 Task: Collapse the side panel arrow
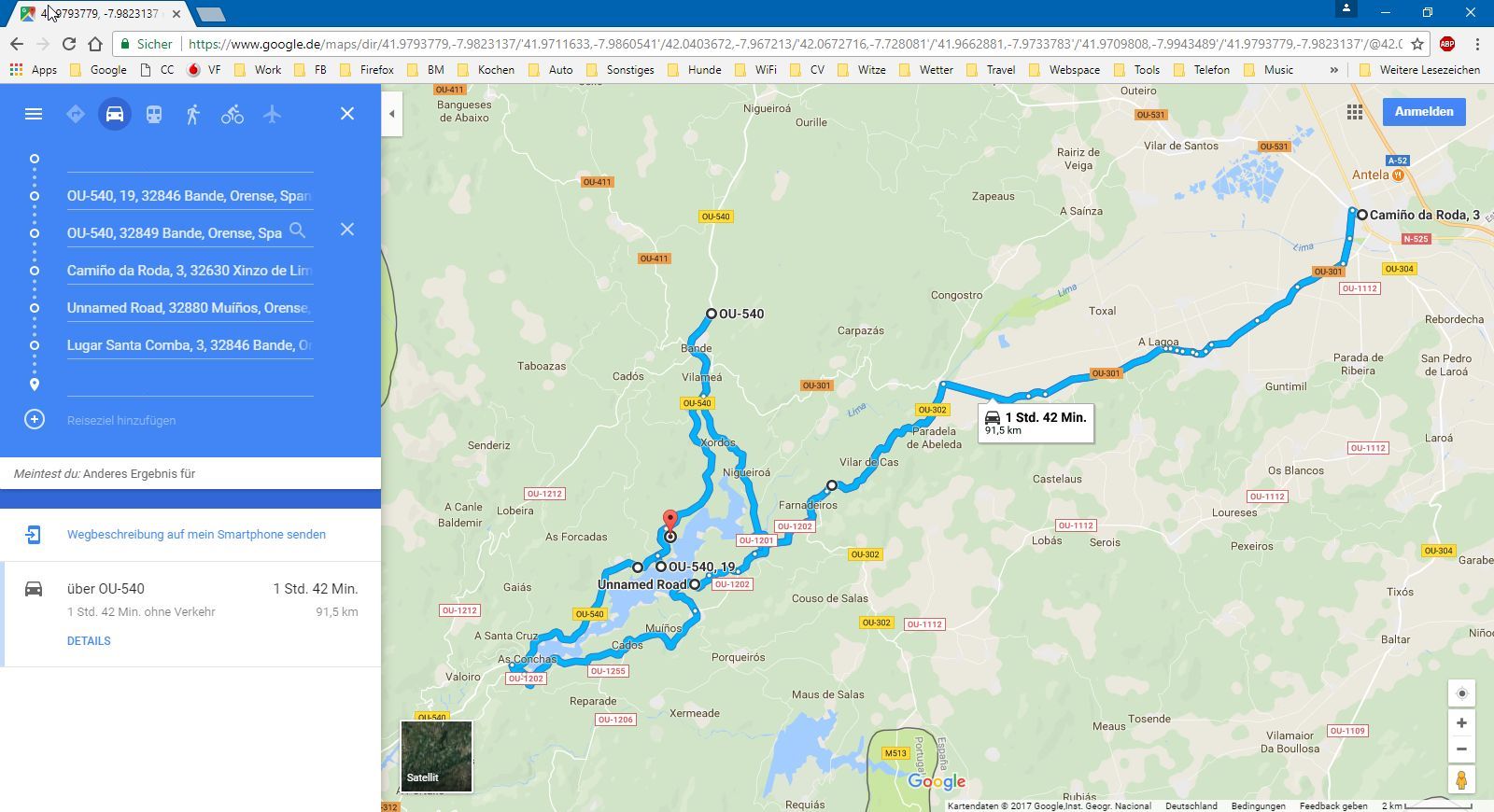click(392, 114)
